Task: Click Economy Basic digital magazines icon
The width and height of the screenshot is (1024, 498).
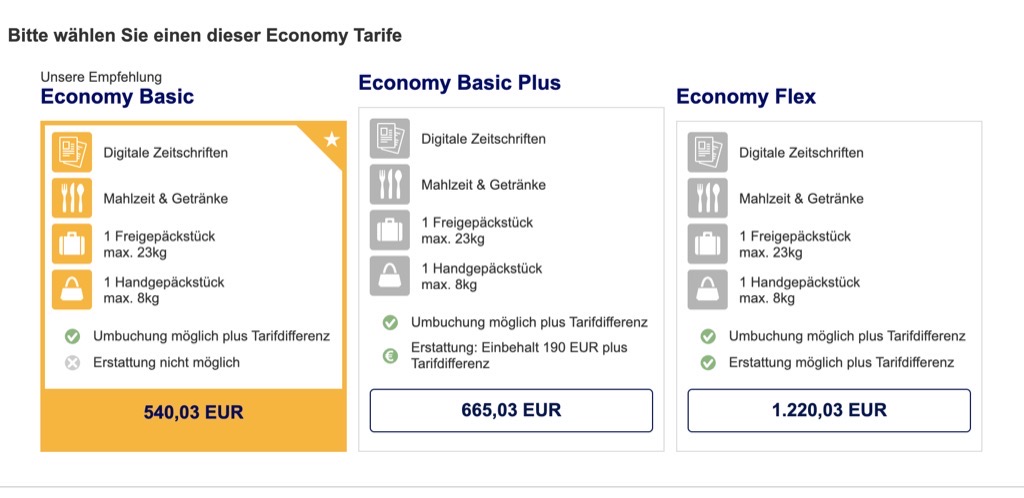Action: coord(72,152)
